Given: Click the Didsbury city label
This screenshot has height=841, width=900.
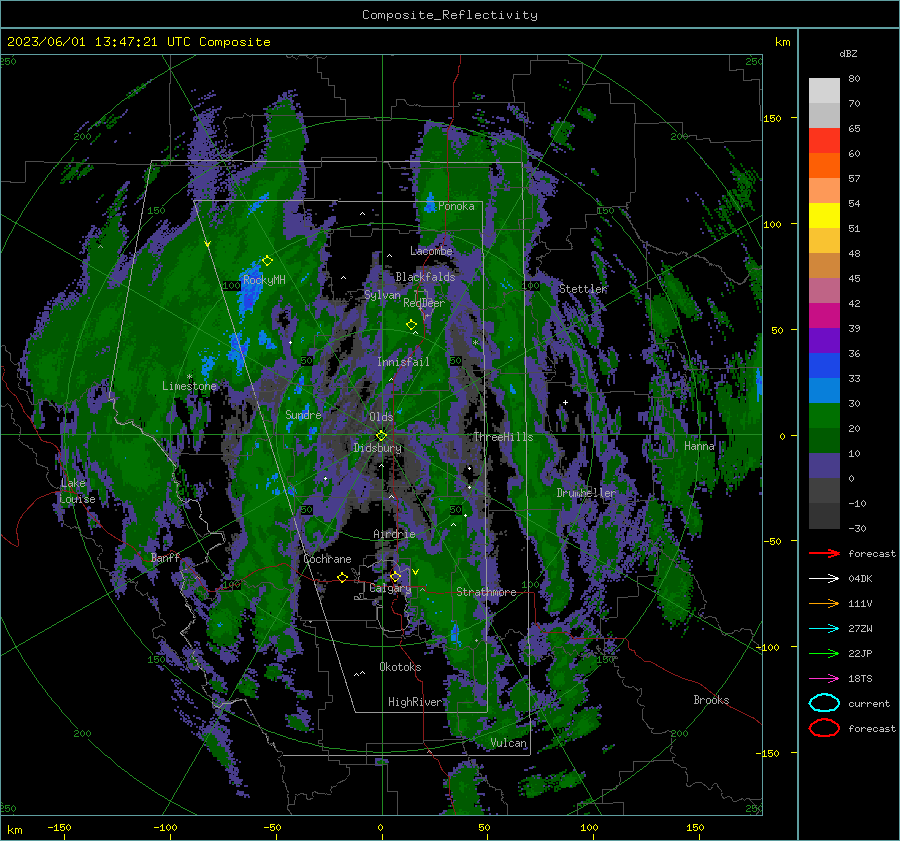Looking at the screenshot, I should 377,448.
